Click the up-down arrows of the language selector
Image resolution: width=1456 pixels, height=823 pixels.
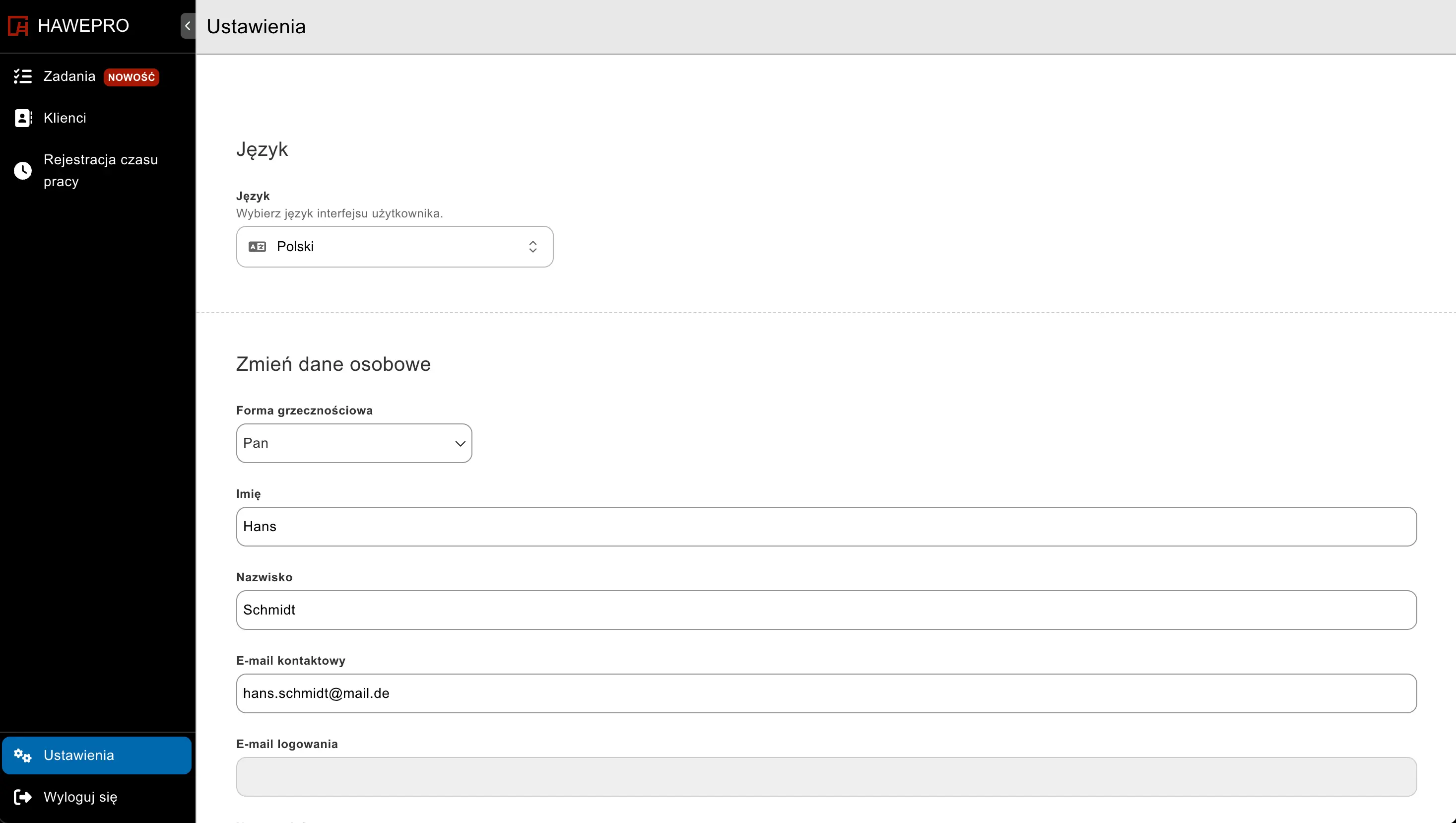coord(532,246)
